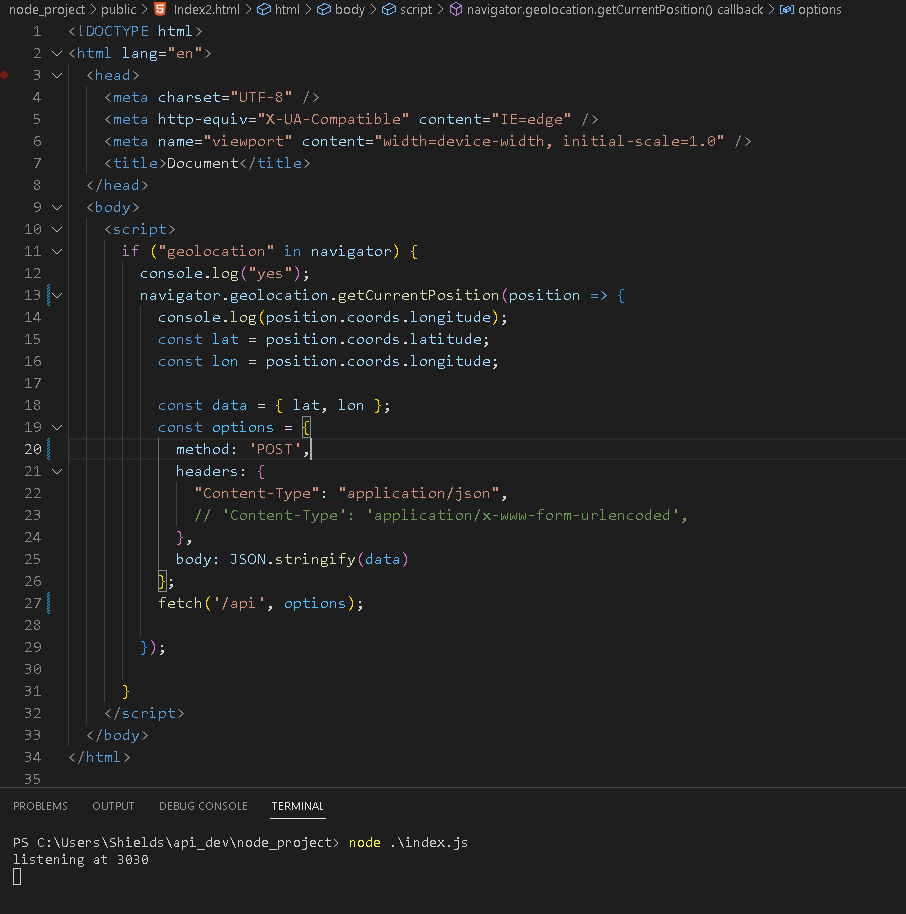
Task: Collapse the getCurrentPosition callback on line 13
Action: point(57,296)
